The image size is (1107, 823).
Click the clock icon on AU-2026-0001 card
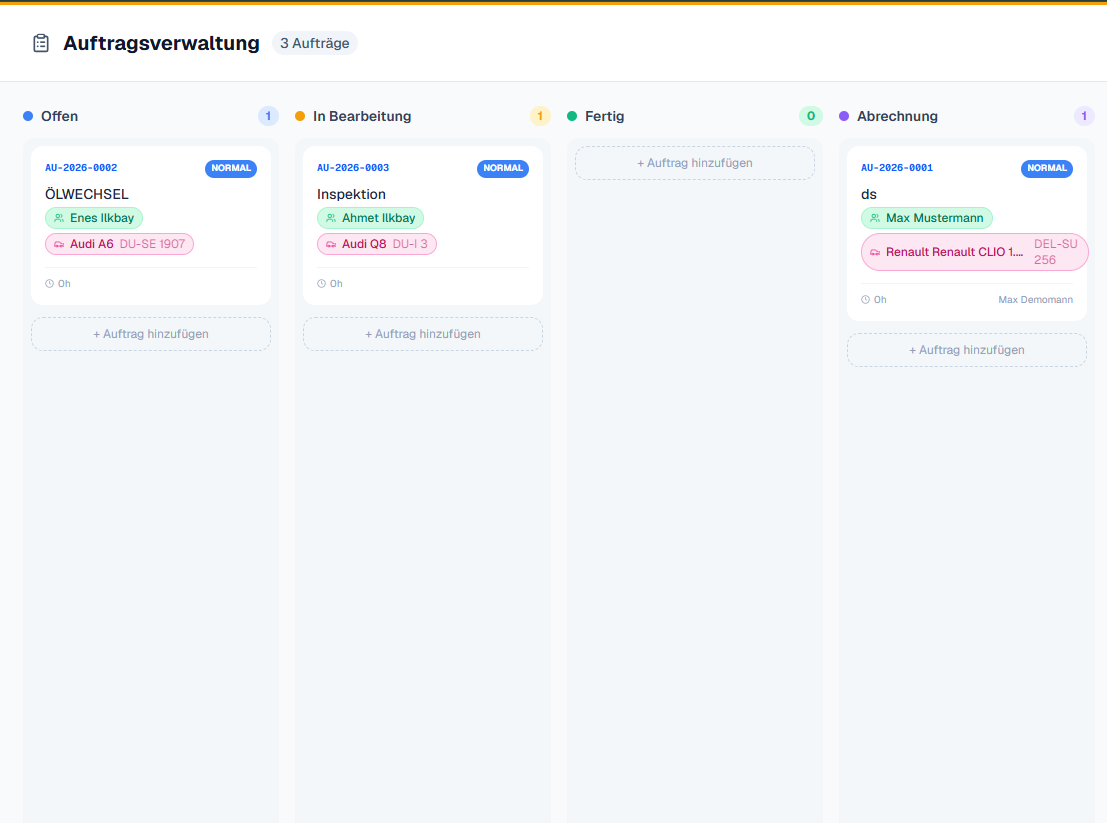tap(866, 300)
